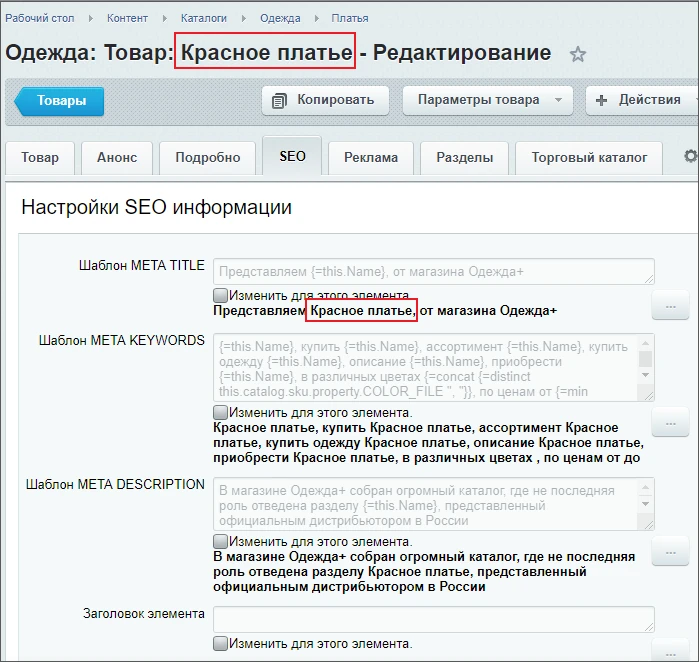Open the Действия menu button
Screen dimensions: 699x662
[x=642, y=100]
